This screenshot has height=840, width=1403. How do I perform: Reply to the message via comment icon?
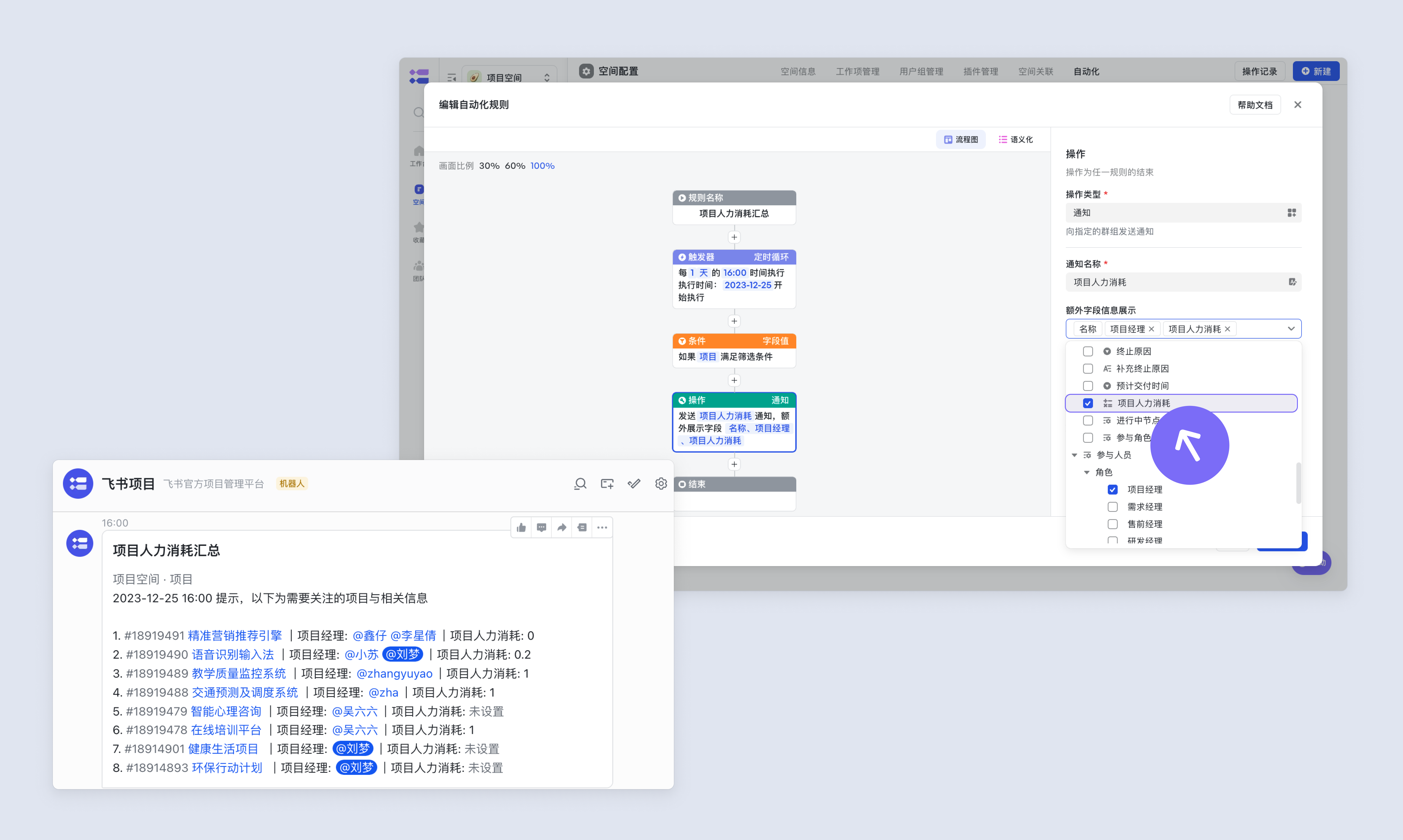point(541,528)
